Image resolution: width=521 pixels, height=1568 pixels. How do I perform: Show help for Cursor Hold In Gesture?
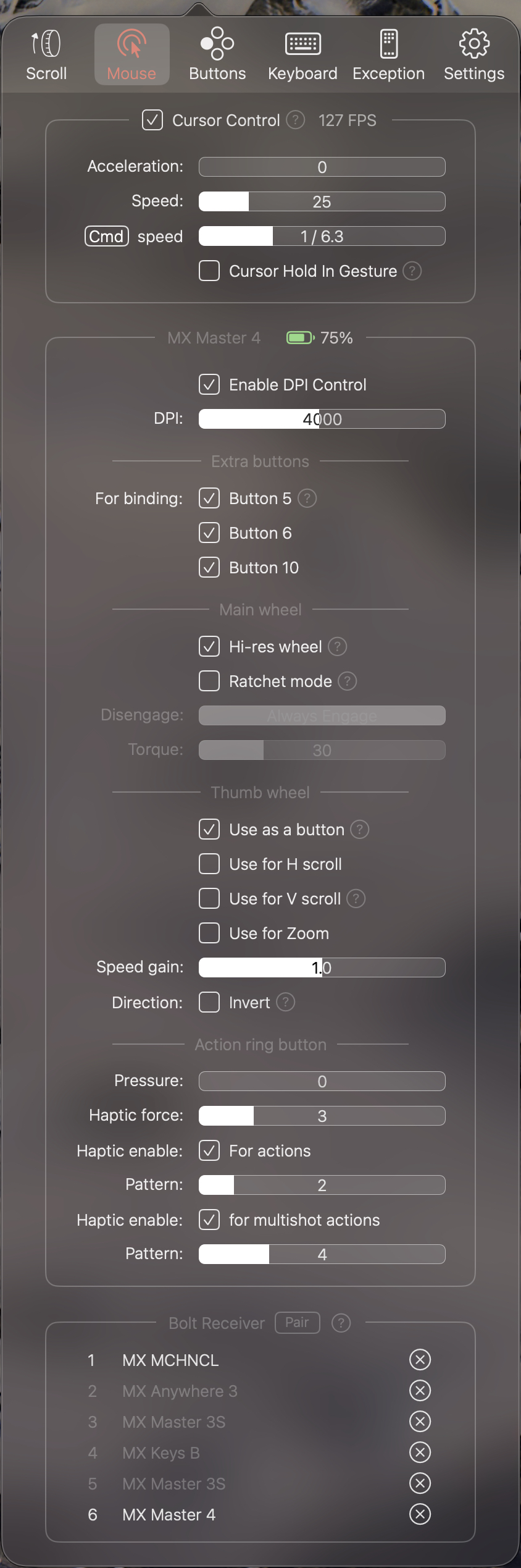click(412, 271)
